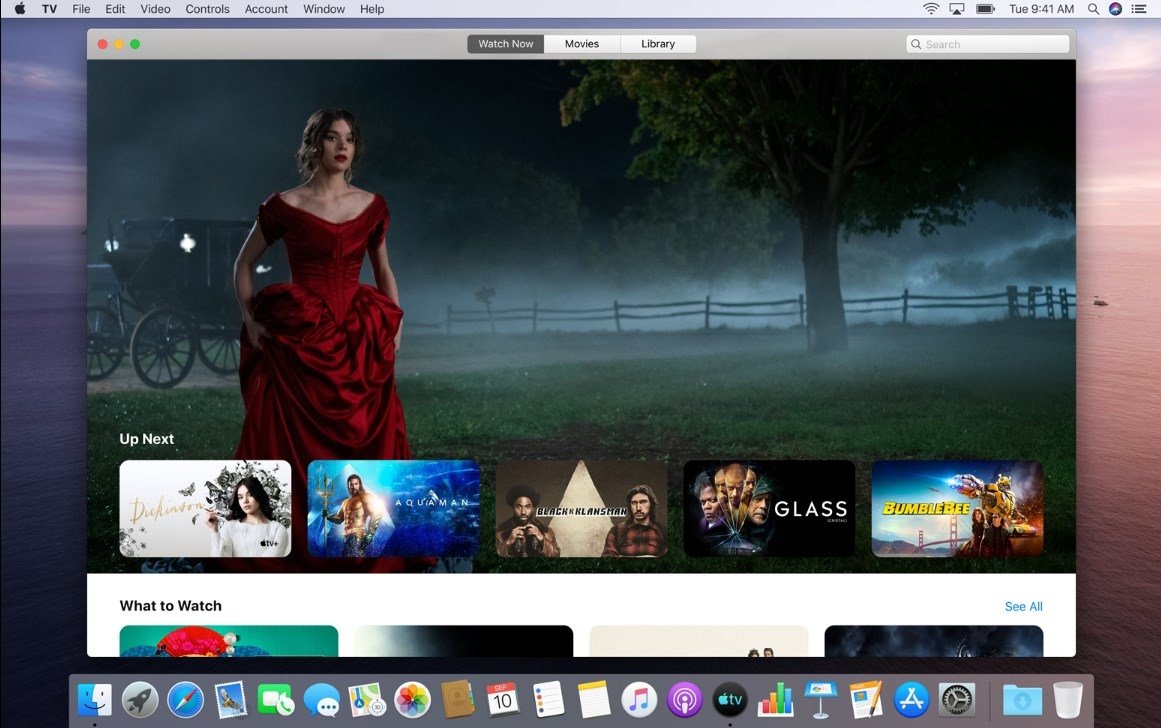The height and width of the screenshot is (728, 1161).
Task: Launch Launchpad rocket icon in Dock
Action: (x=140, y=699)
